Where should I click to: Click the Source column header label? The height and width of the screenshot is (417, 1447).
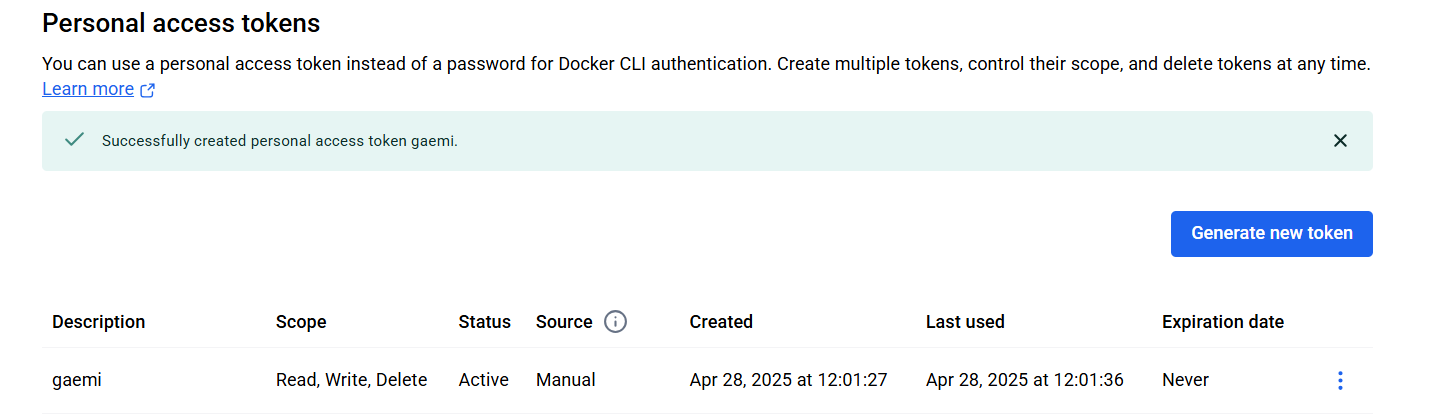[564, 322]
